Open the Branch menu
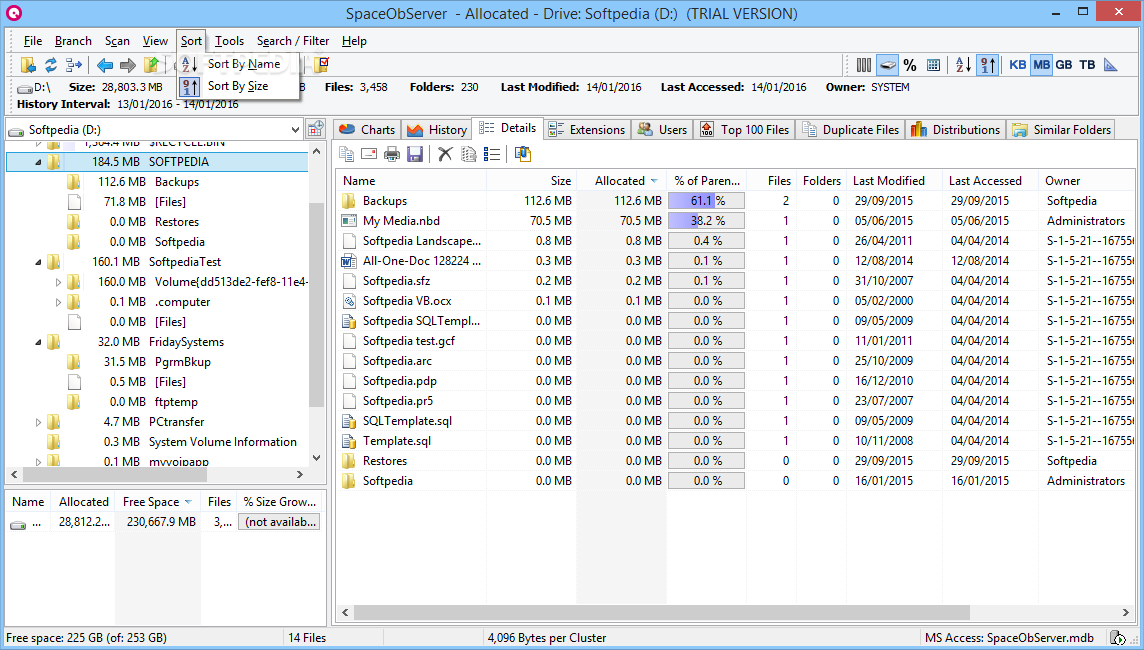Image resolution: width=1144 pixels, height=650 pixels. 73,41
